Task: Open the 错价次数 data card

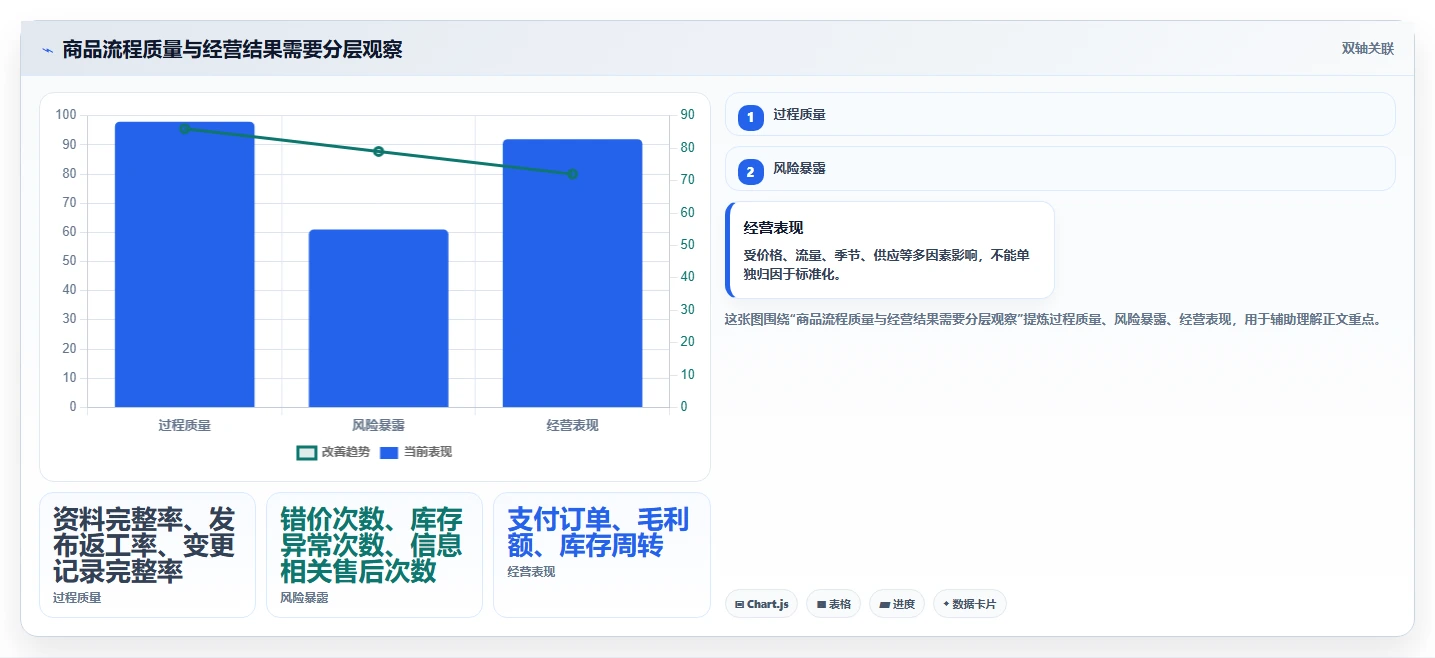Action: [x=374, y=555]
